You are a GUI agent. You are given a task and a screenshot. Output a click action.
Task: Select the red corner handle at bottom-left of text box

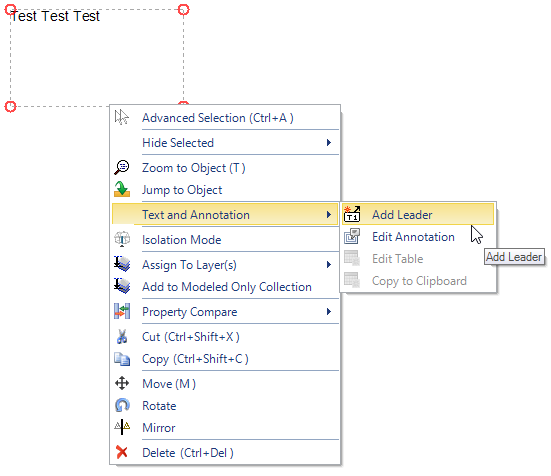click(10, 106)
